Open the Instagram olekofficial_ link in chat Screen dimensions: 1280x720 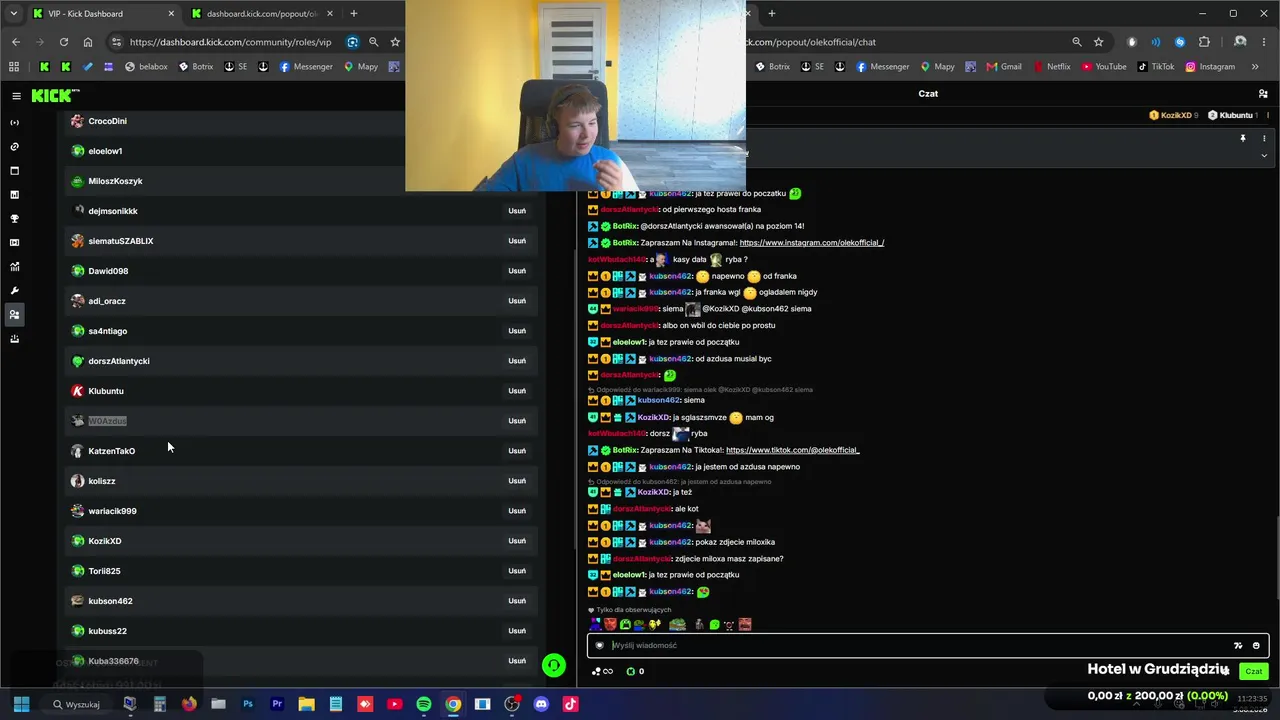[x=812, y=243]
